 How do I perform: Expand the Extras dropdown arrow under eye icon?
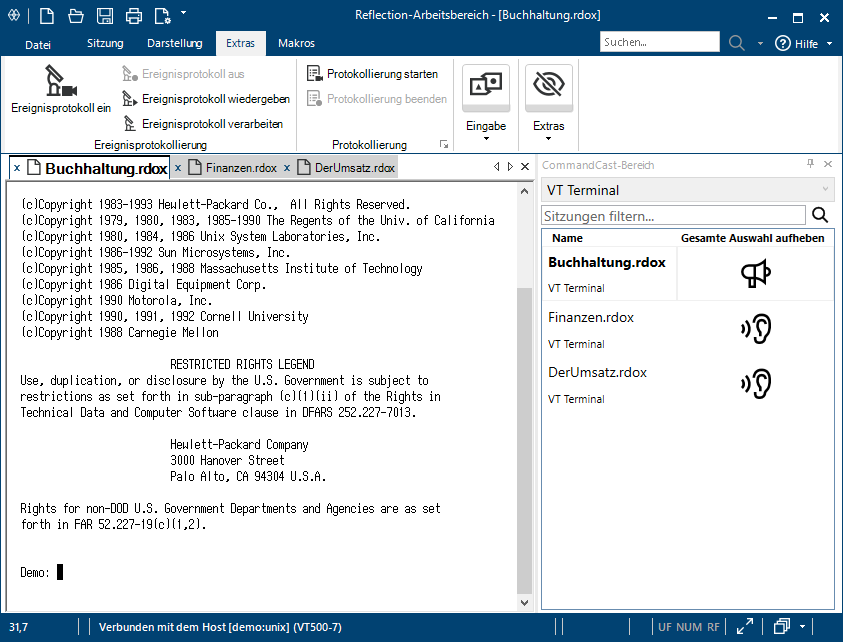(x=548, y=139)
